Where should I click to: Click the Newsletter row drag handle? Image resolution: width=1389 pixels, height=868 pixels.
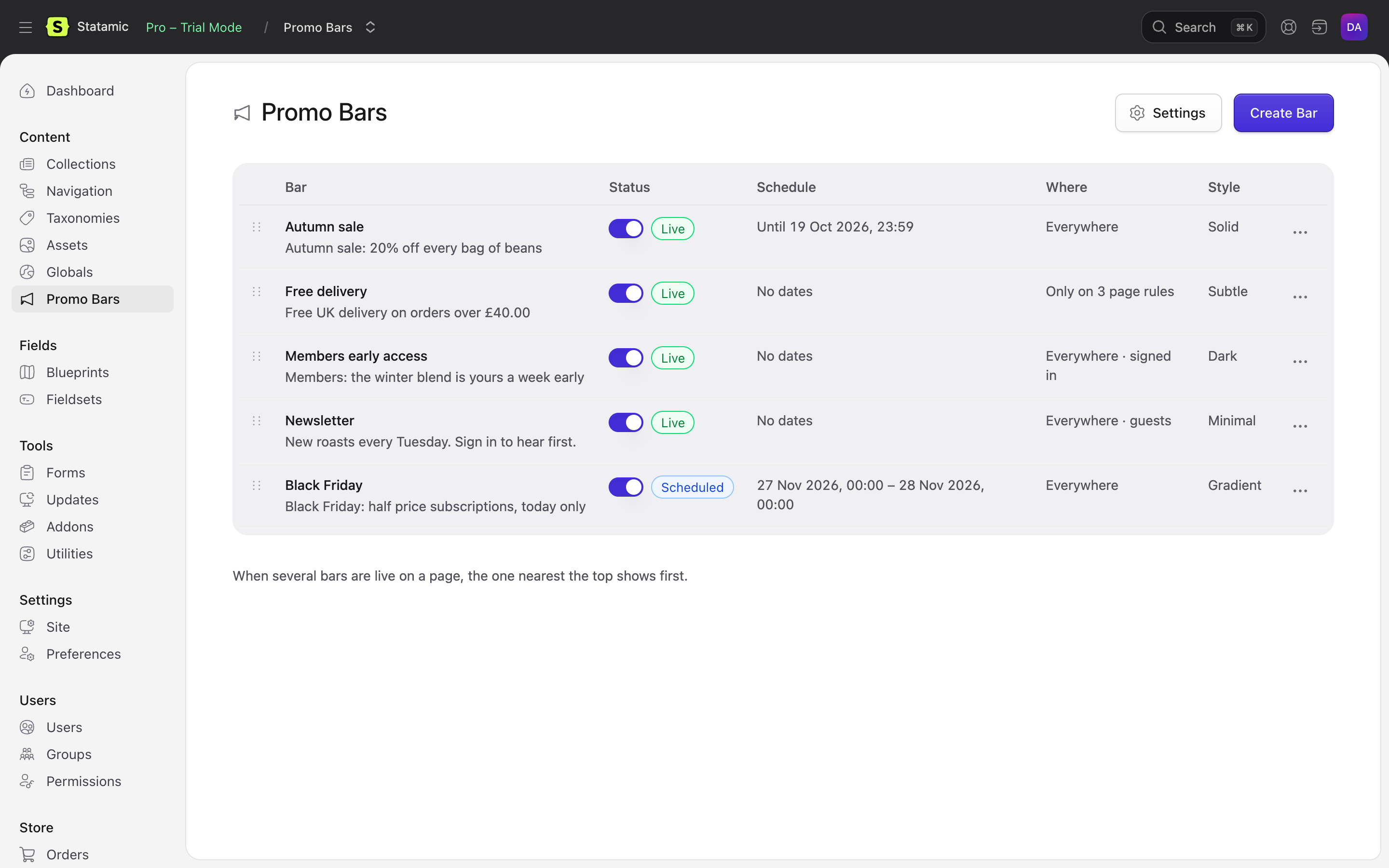coord(257,421)
